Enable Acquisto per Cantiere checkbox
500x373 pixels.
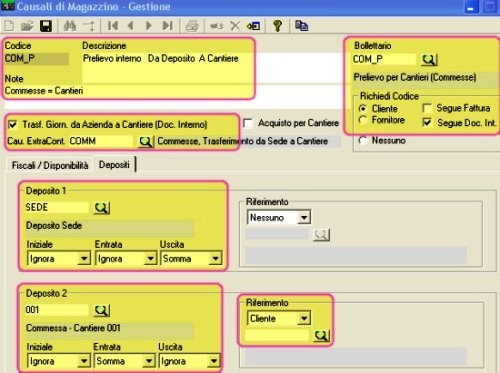(248, 123)
